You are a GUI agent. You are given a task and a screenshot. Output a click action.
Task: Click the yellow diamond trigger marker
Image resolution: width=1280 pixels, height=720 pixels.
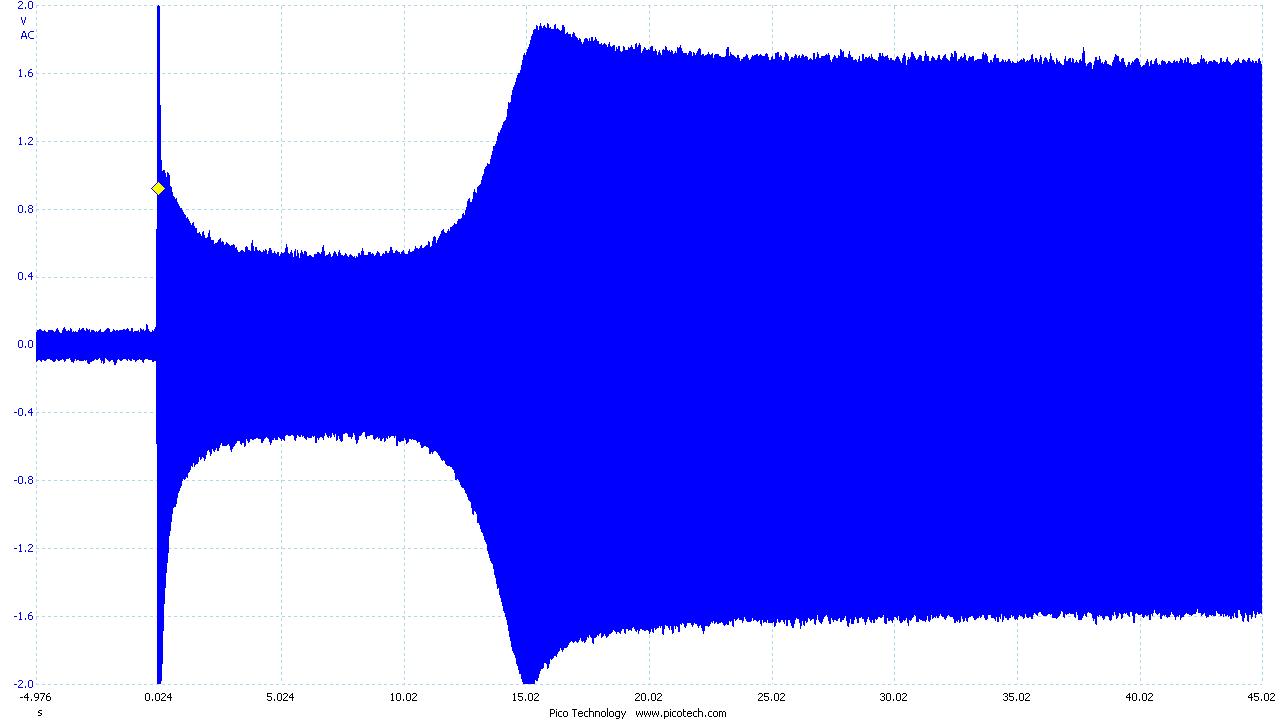point(158,188)
